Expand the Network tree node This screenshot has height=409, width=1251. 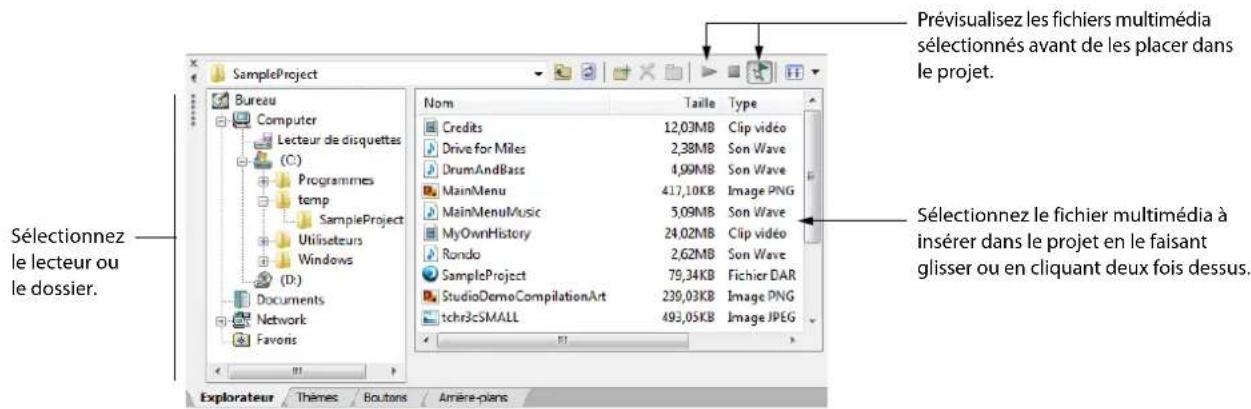[x=220, y=320]
